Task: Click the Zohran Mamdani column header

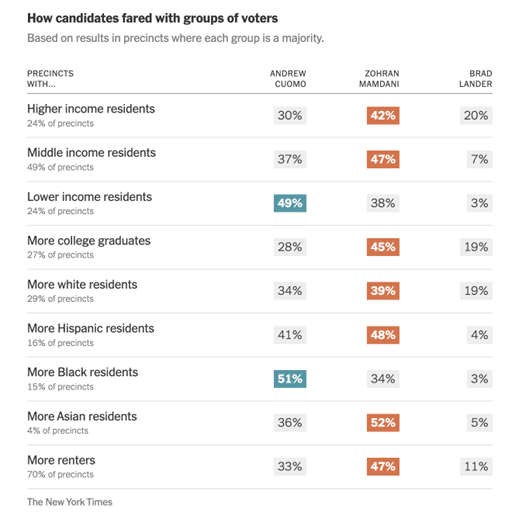Action: point(379,79)
